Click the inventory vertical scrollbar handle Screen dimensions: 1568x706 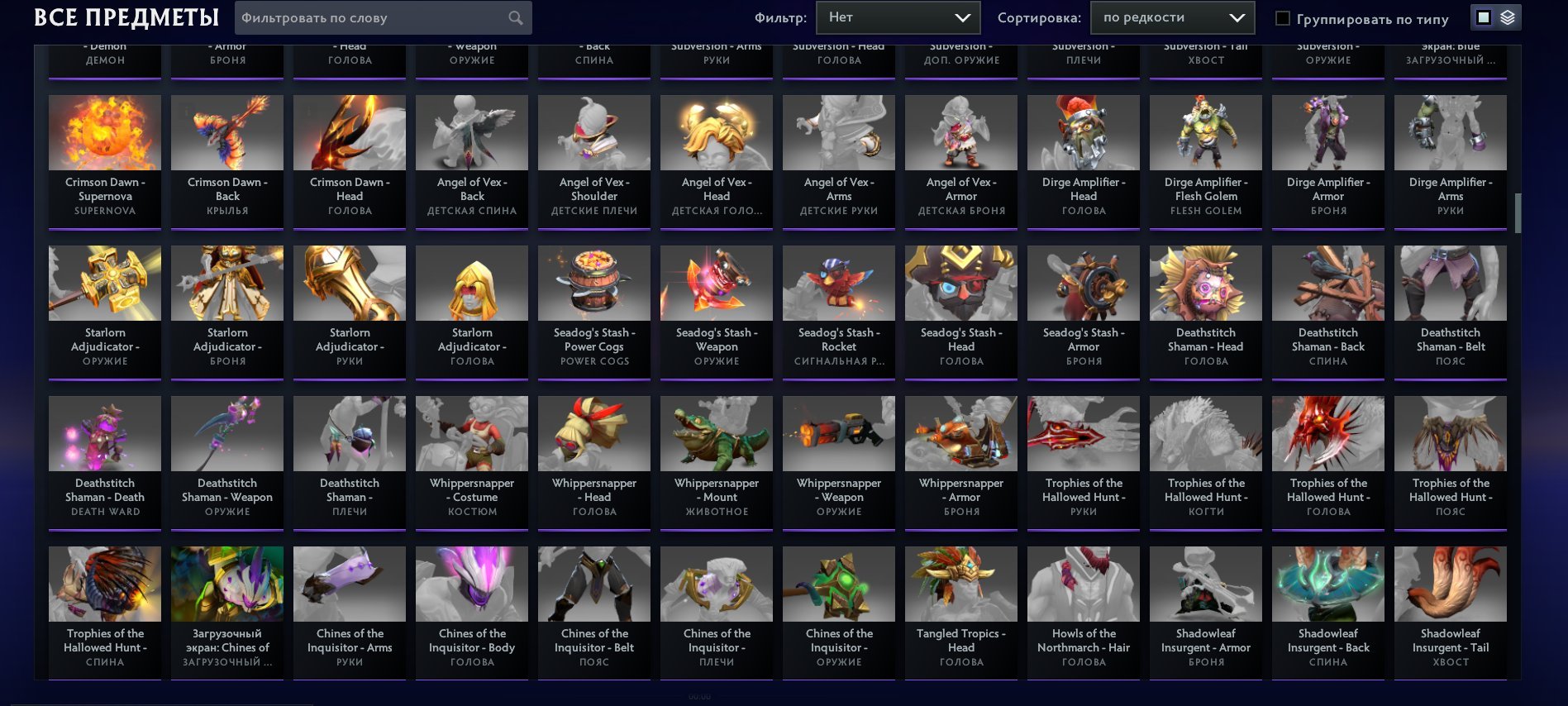coord(1518,213)
